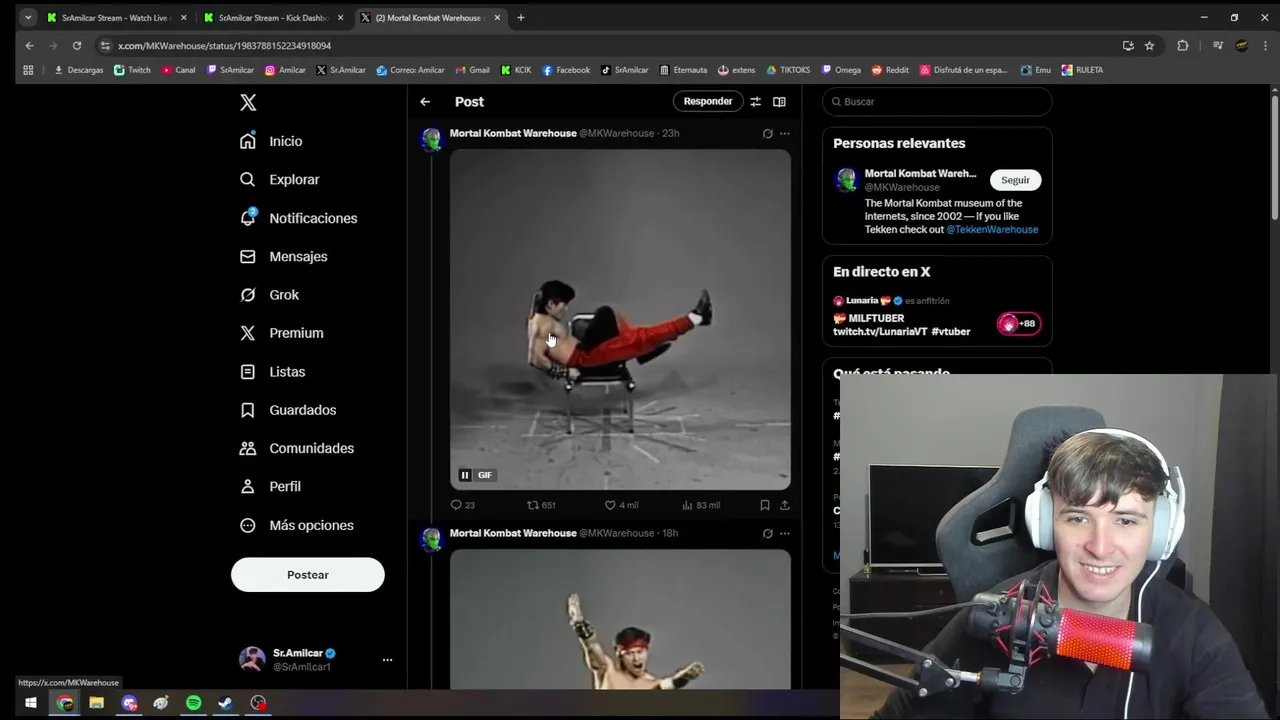Click Grok icon on the 23h post

(768, 133)
